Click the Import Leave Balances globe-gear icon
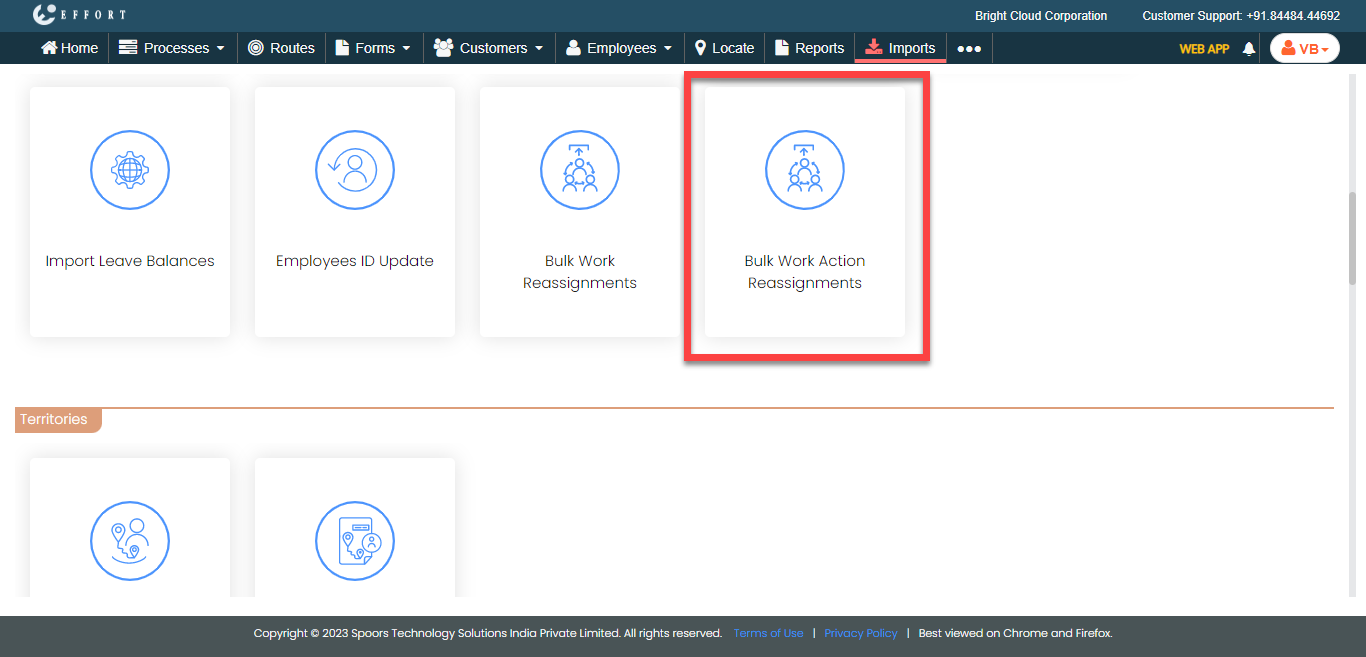The width and height of the screenshot is (1366, 657). click(130, 170)
